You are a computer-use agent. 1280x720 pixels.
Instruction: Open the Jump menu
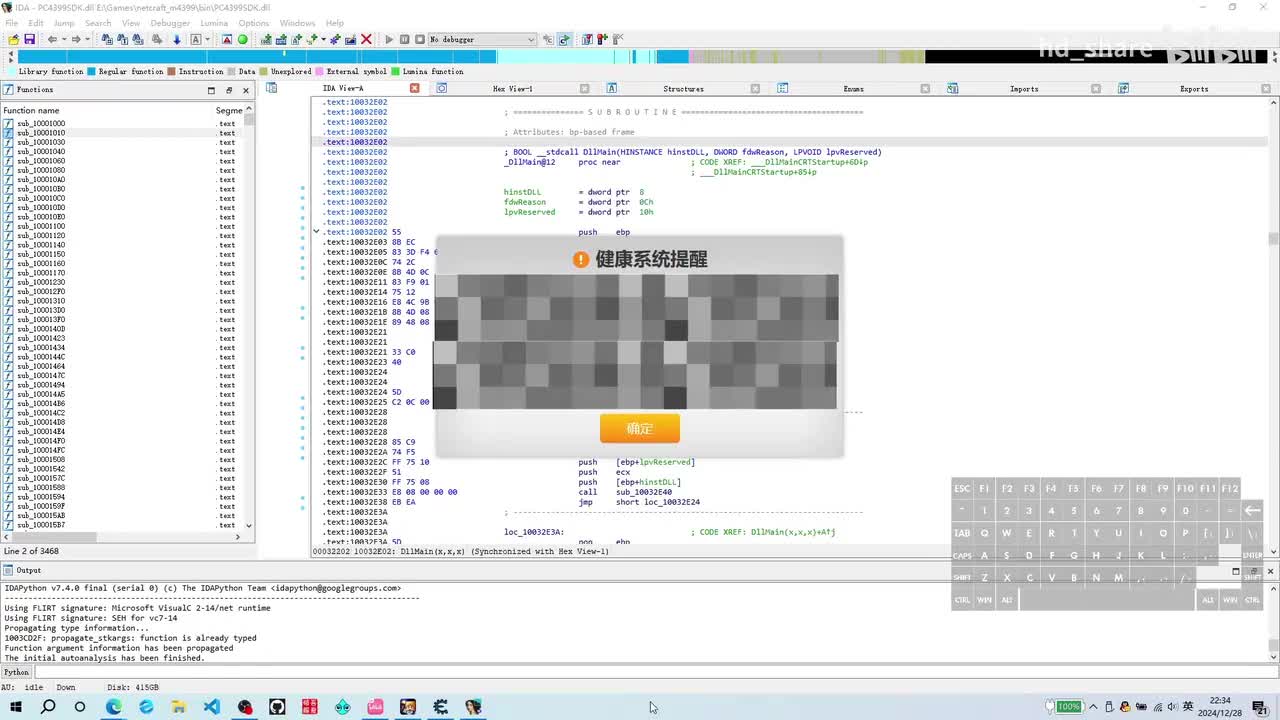point(64,23)
